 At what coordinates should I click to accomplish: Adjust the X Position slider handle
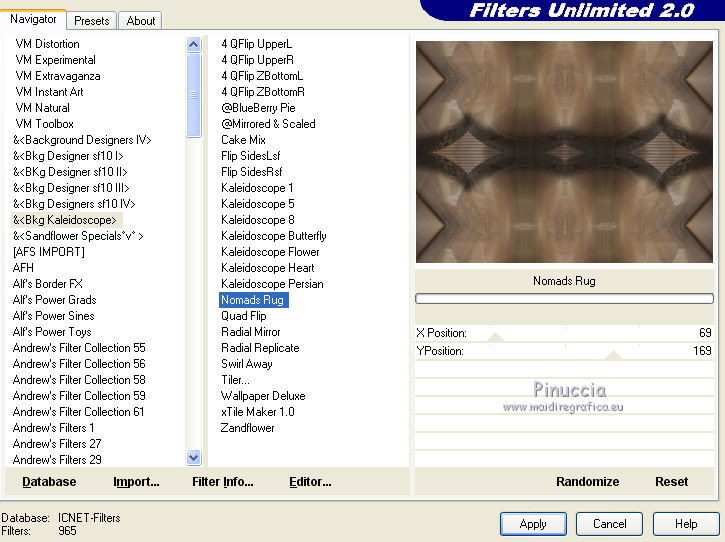coord(495,337)
